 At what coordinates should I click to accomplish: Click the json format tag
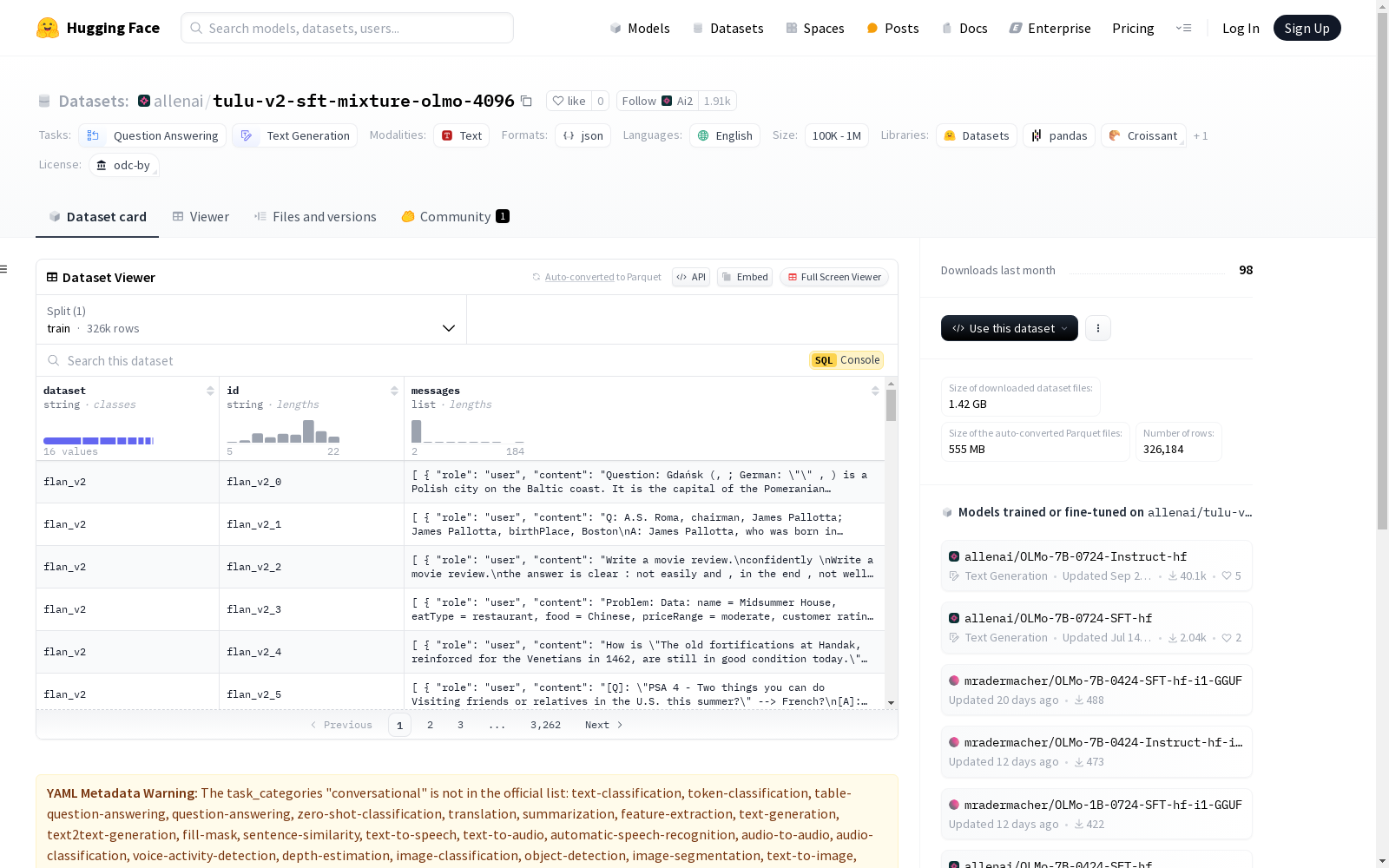coord(583,135)
